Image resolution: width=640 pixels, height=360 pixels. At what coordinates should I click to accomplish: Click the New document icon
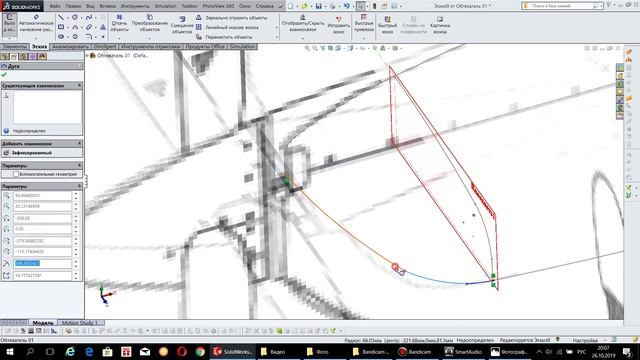click(290, 6)
